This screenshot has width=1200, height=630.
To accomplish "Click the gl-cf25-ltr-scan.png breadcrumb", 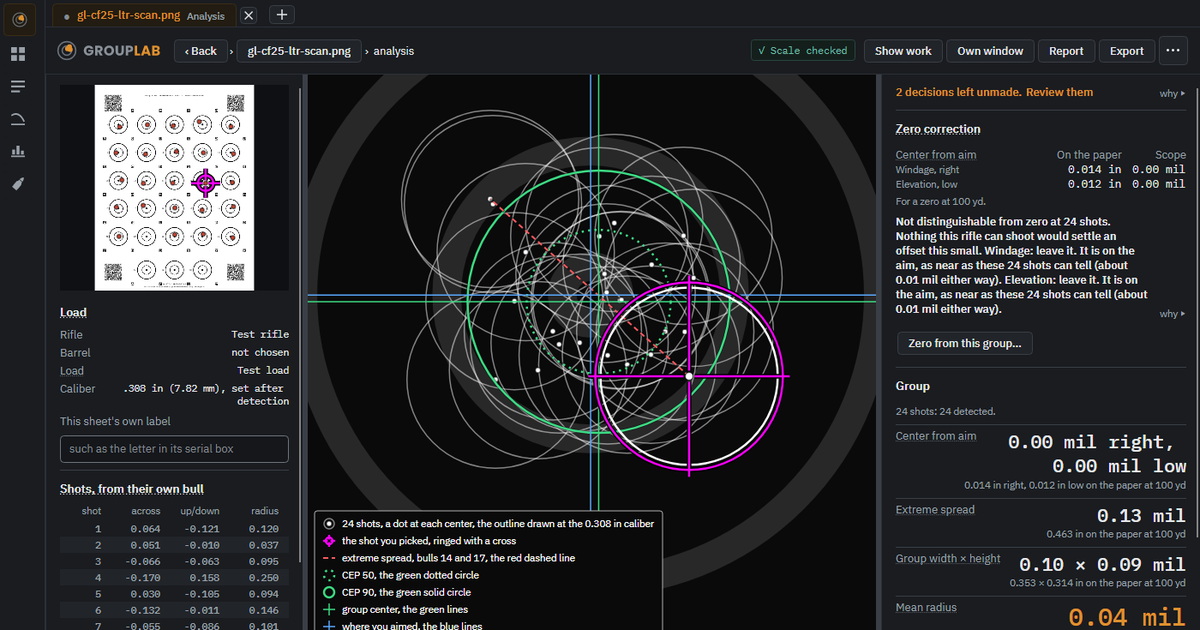I will click(x=297, y=51).
